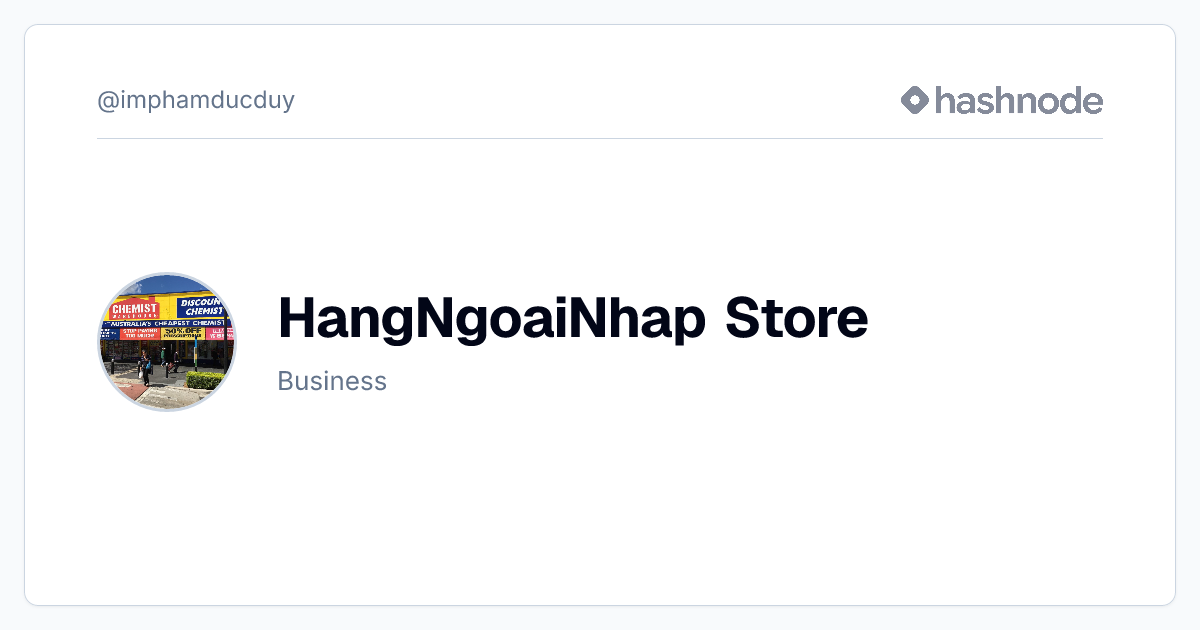Screen dimensions: 1200x630
Task: Click the yellow Australia's Cheapest Chemist banner
Action: click(x=168, y=324)
